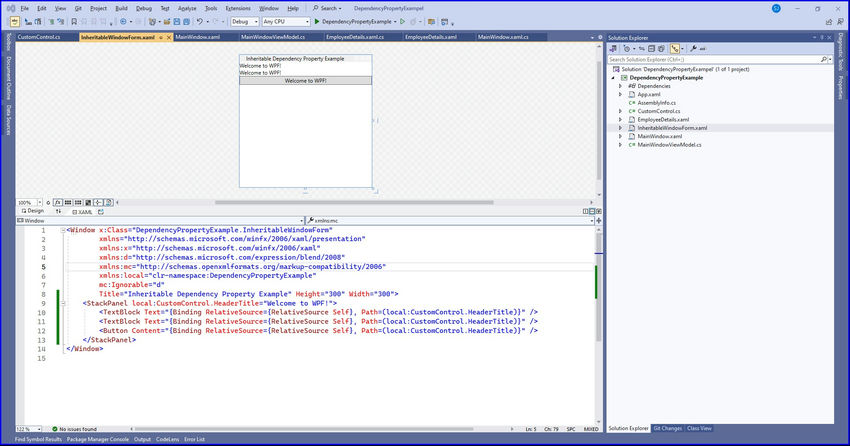This screenshot has height=446, width=850.
Task: Click the designer horizontal scrollbar
Action: tap(354, 203)
